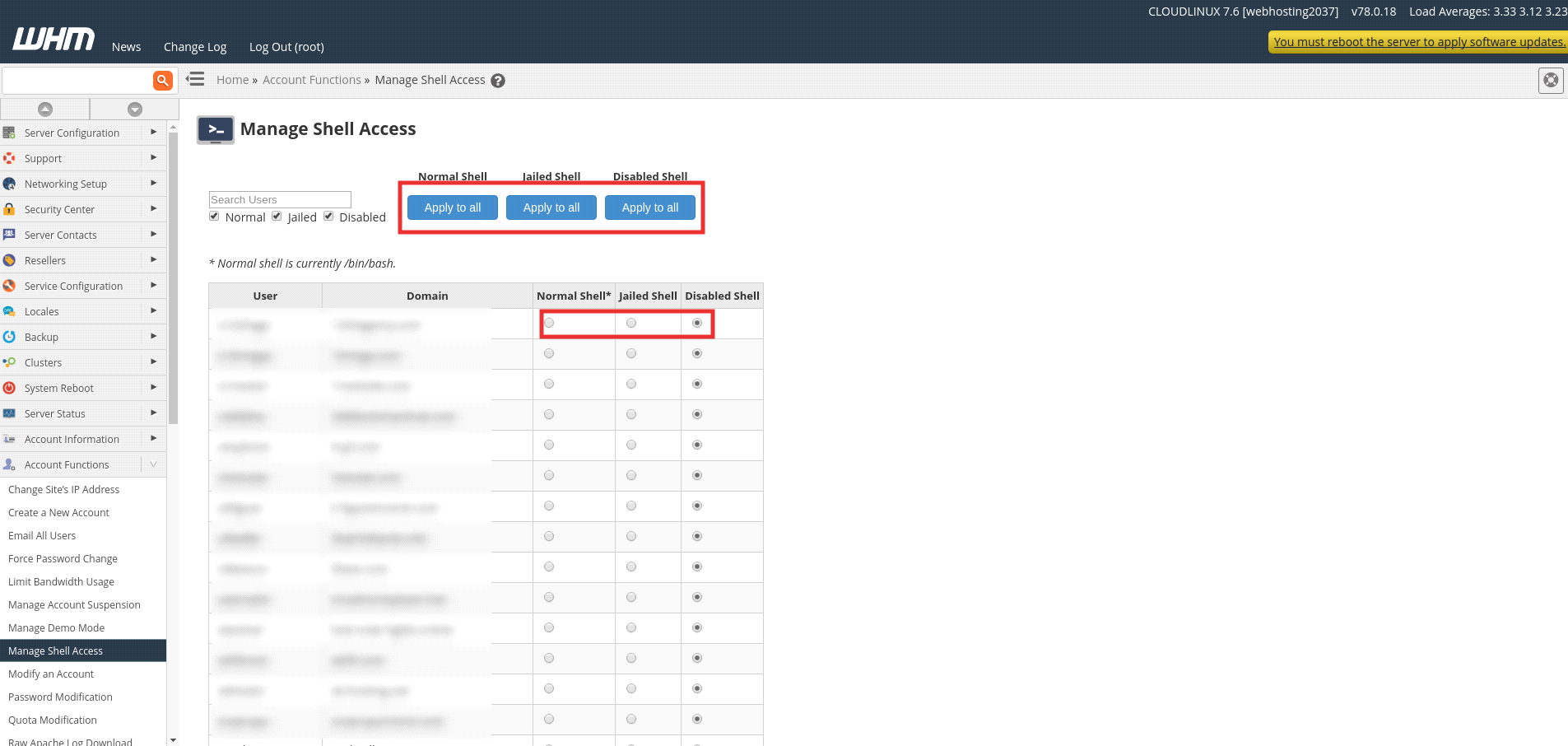This screenshot has height=746, width=1568.
Task: Click the Locales icon
Action: [x=10, y=311]
